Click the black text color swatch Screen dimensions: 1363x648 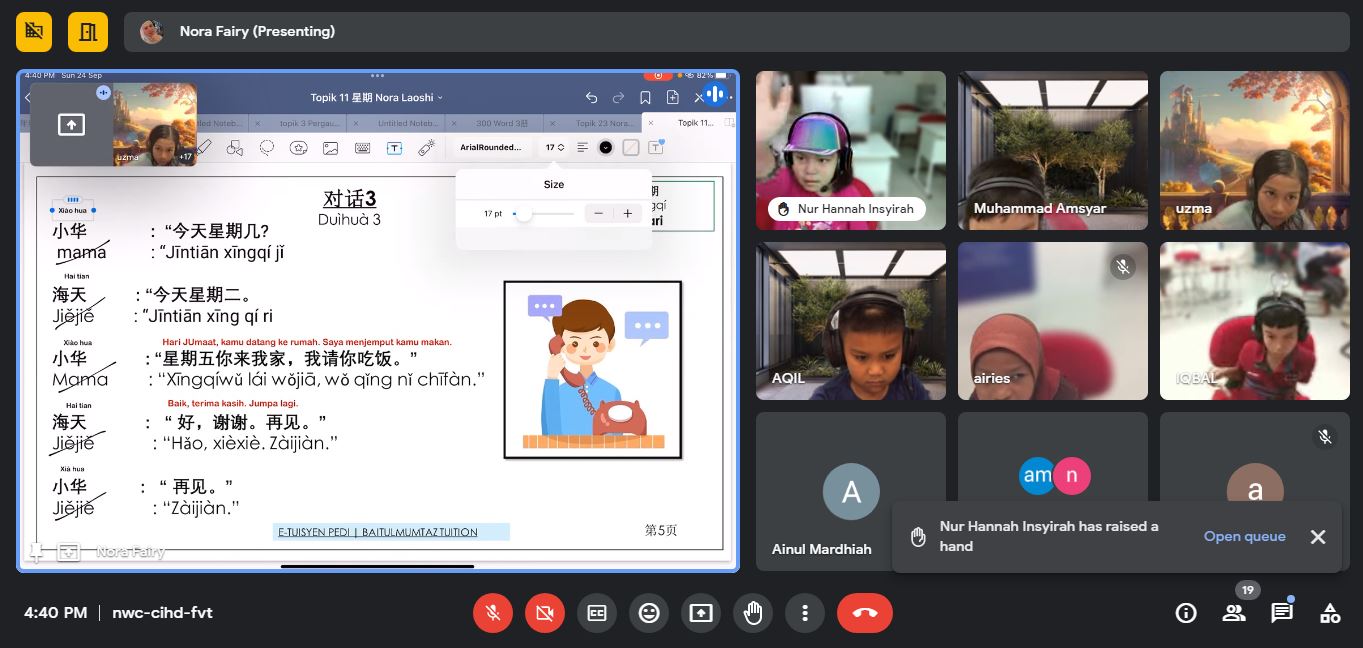(606, 147)
